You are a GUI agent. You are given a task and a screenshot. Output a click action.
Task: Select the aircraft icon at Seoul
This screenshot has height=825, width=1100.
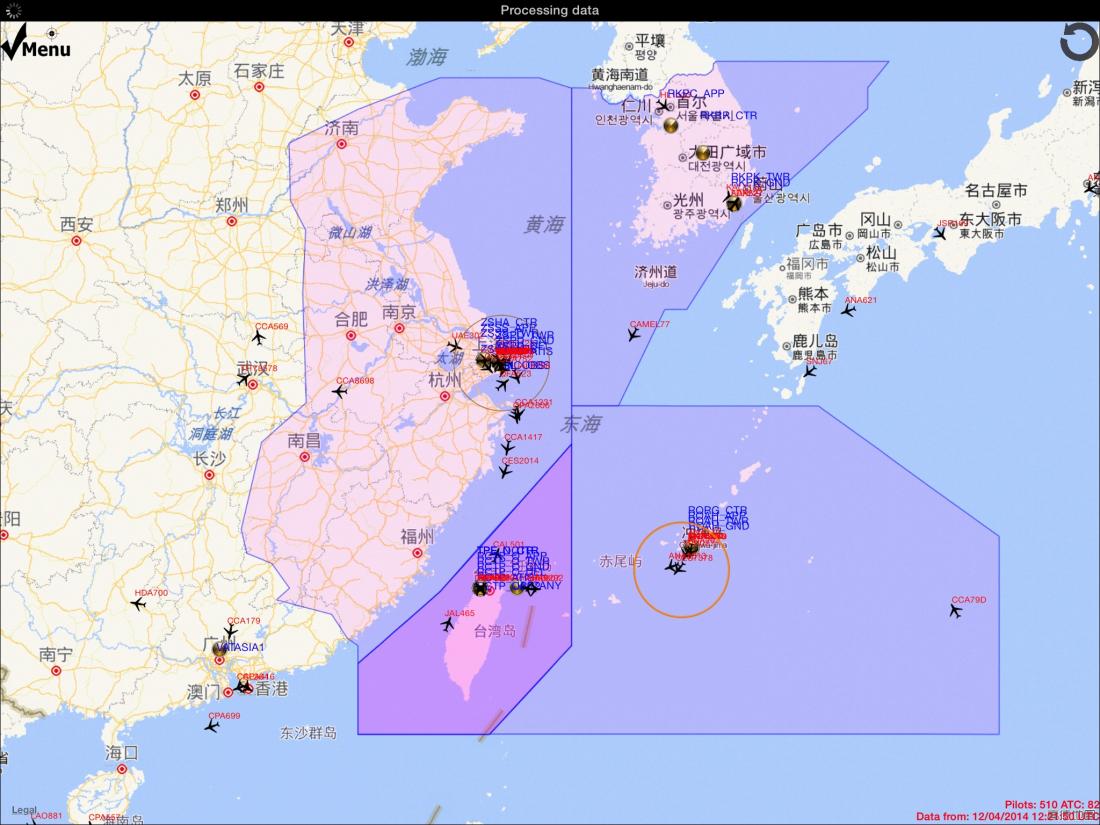point(662,107)
